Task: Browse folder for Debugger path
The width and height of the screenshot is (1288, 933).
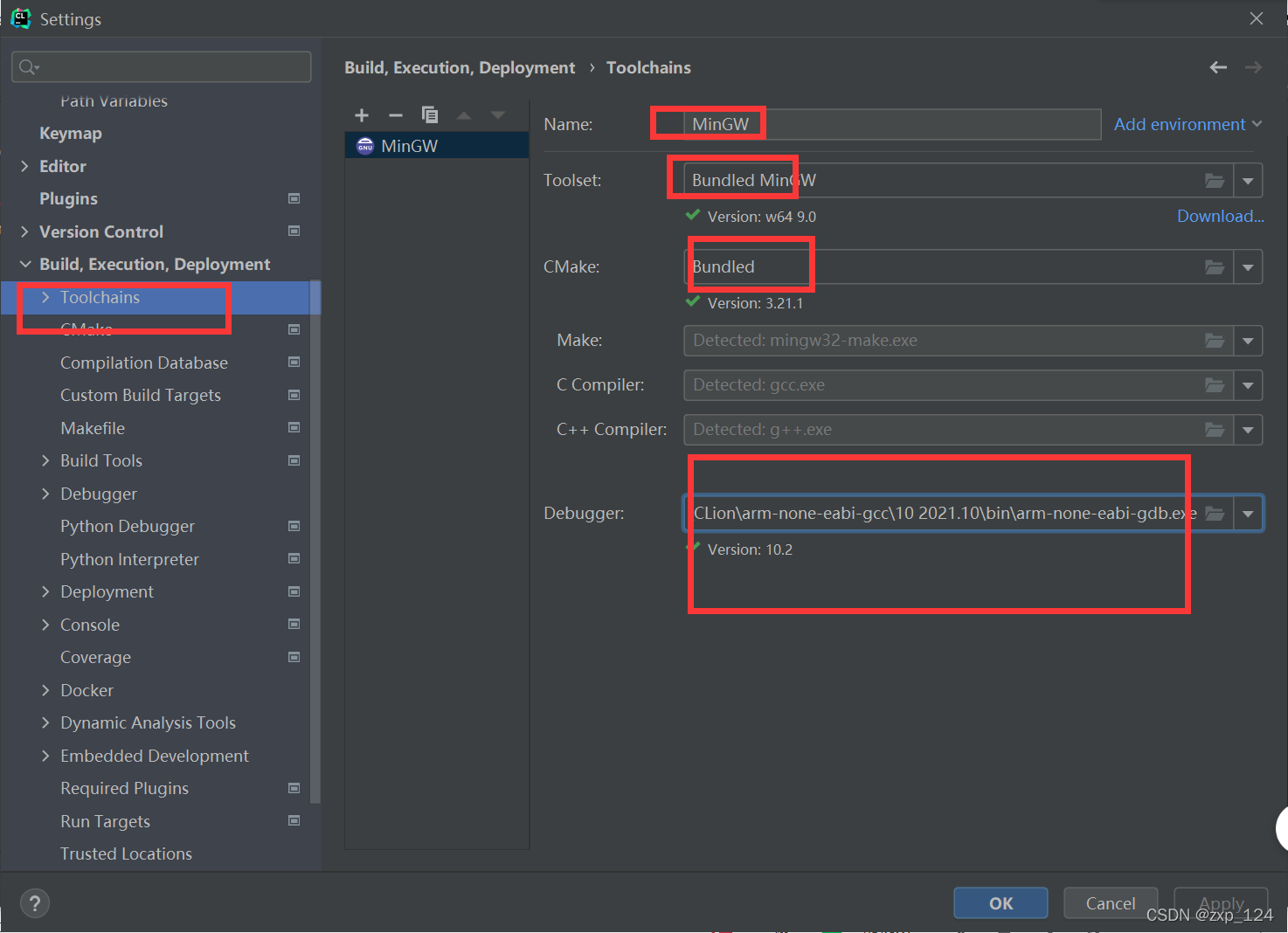Action: click(1215, 514)
